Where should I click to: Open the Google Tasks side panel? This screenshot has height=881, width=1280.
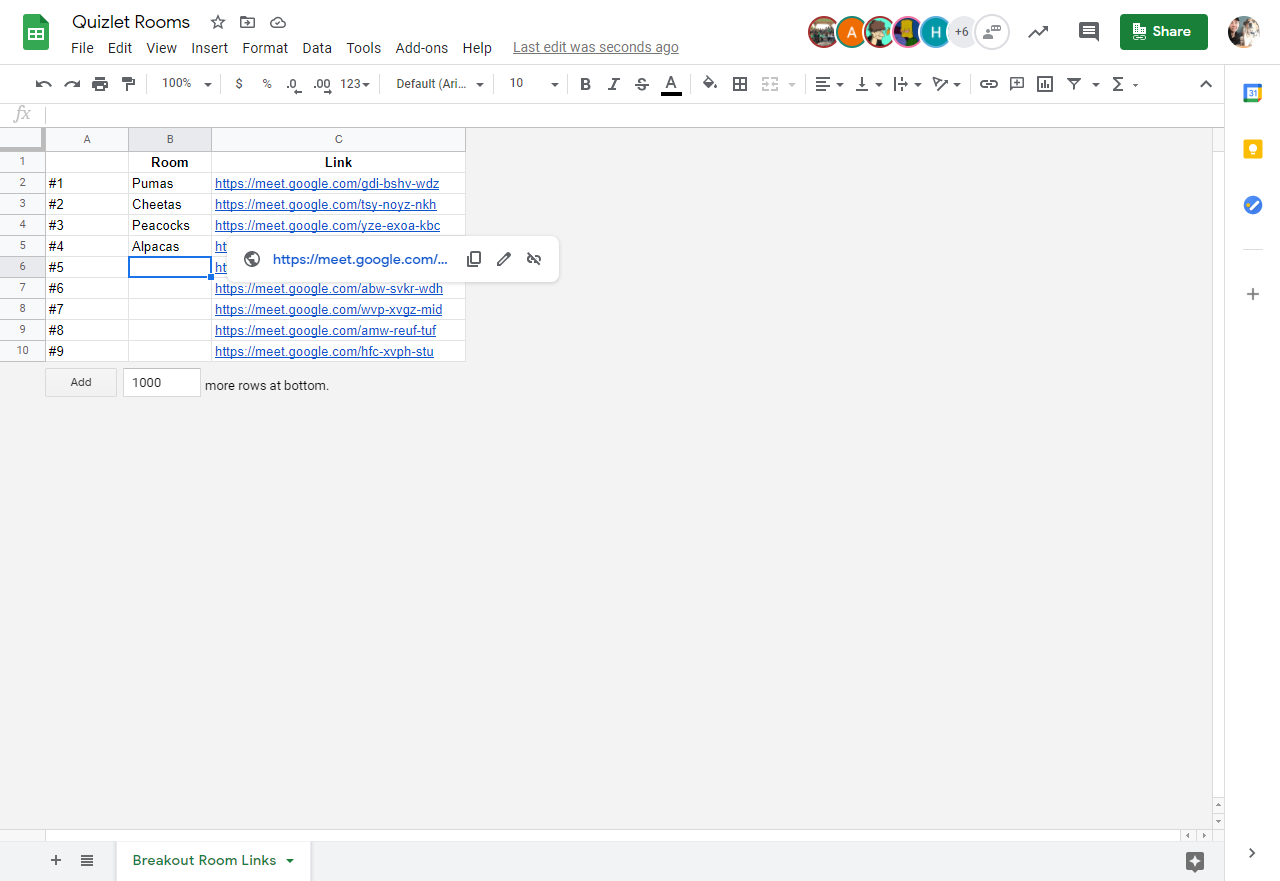(x=1252, y=205)
